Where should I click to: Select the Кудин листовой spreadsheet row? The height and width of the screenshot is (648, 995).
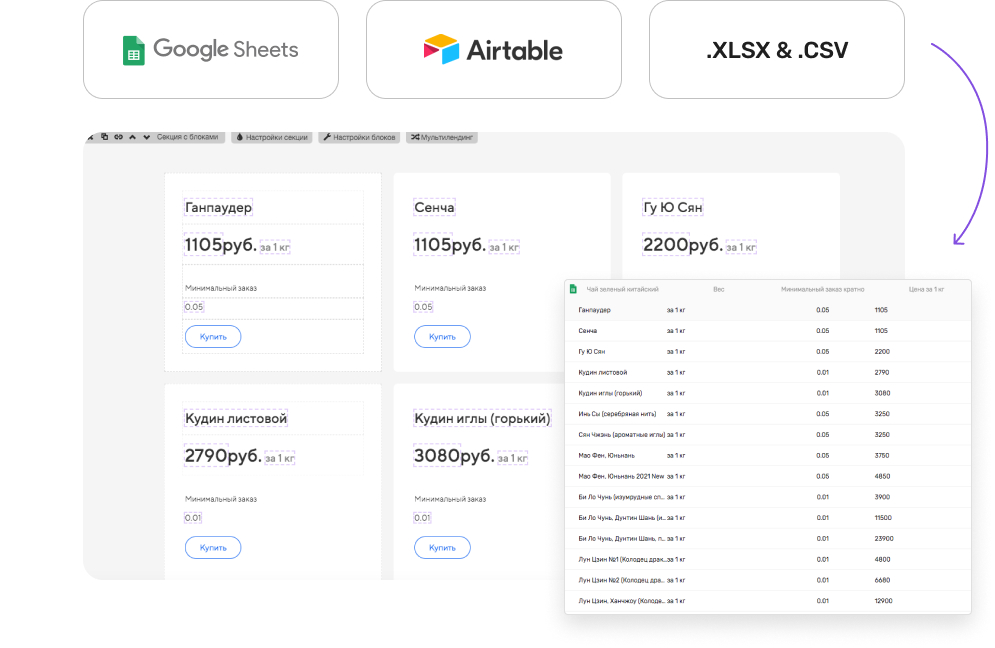pyautogui.click(x=768, y=373)
